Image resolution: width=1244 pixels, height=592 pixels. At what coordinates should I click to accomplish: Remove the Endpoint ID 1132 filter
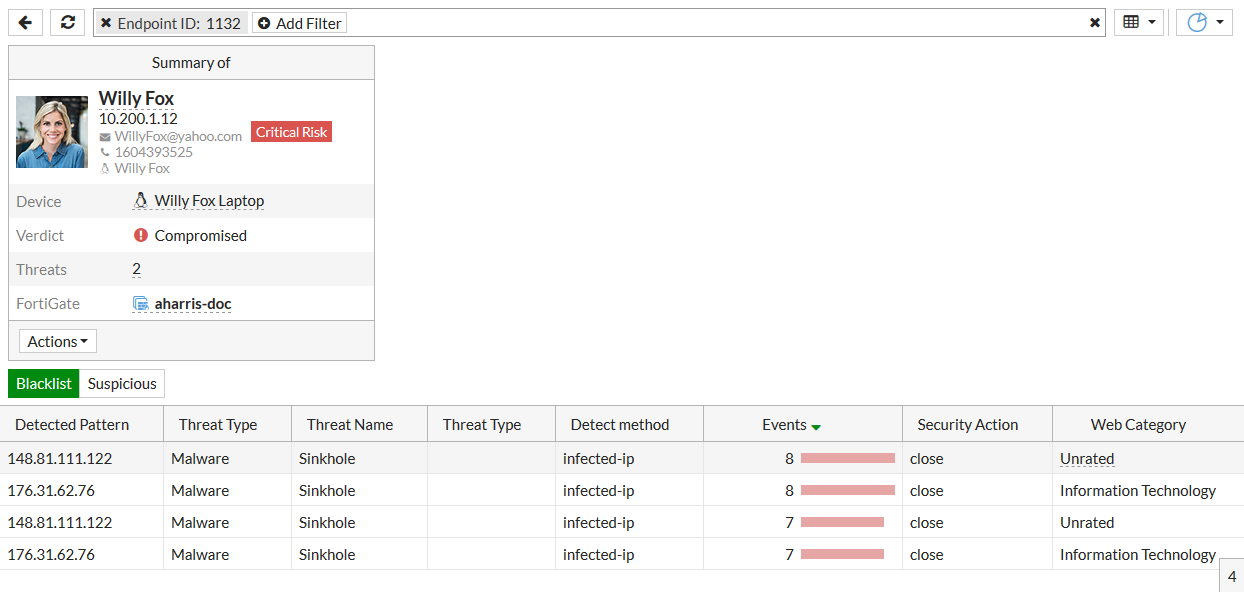tap(106, 23)
